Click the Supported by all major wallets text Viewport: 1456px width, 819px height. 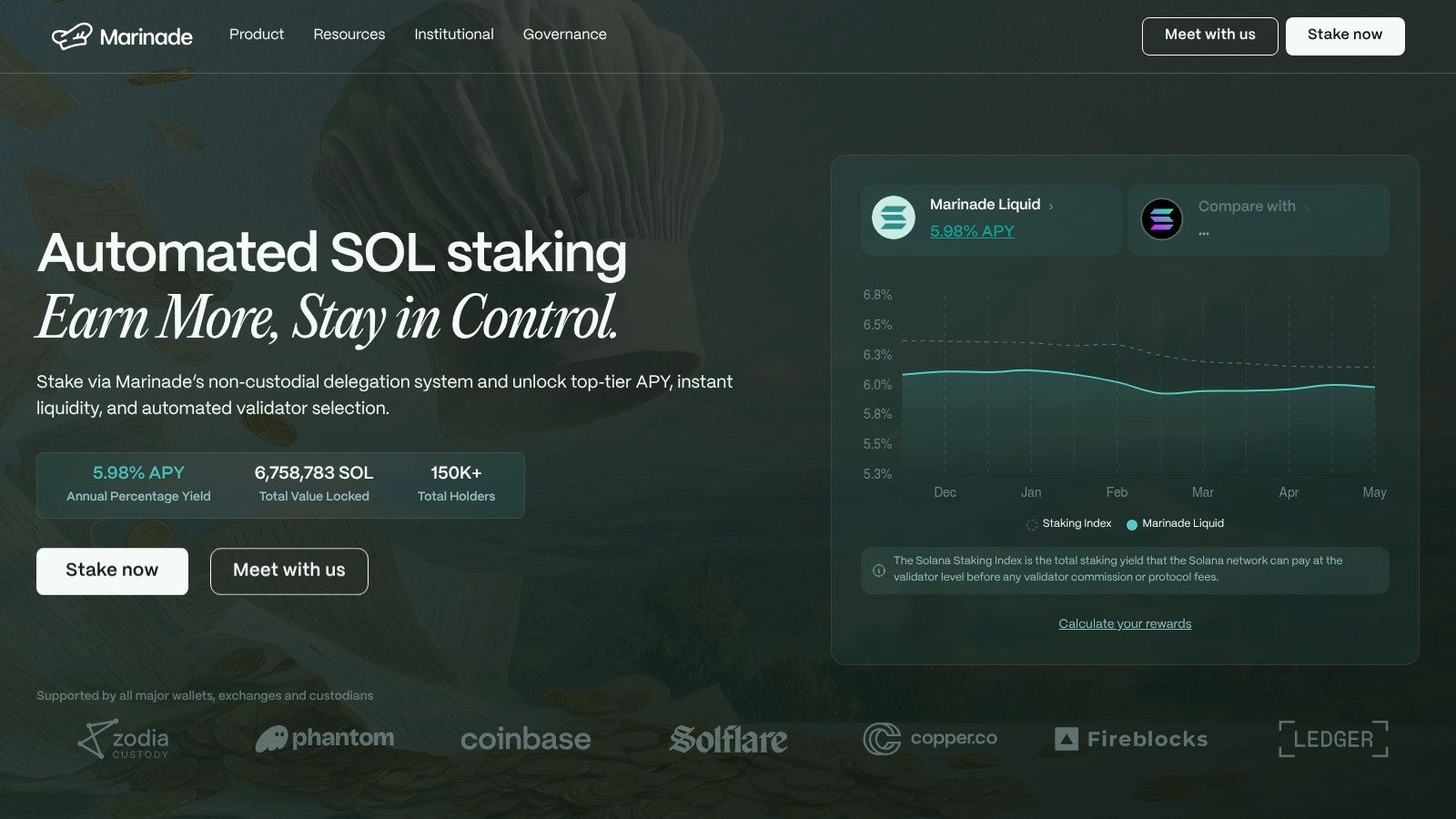point(205,696)
